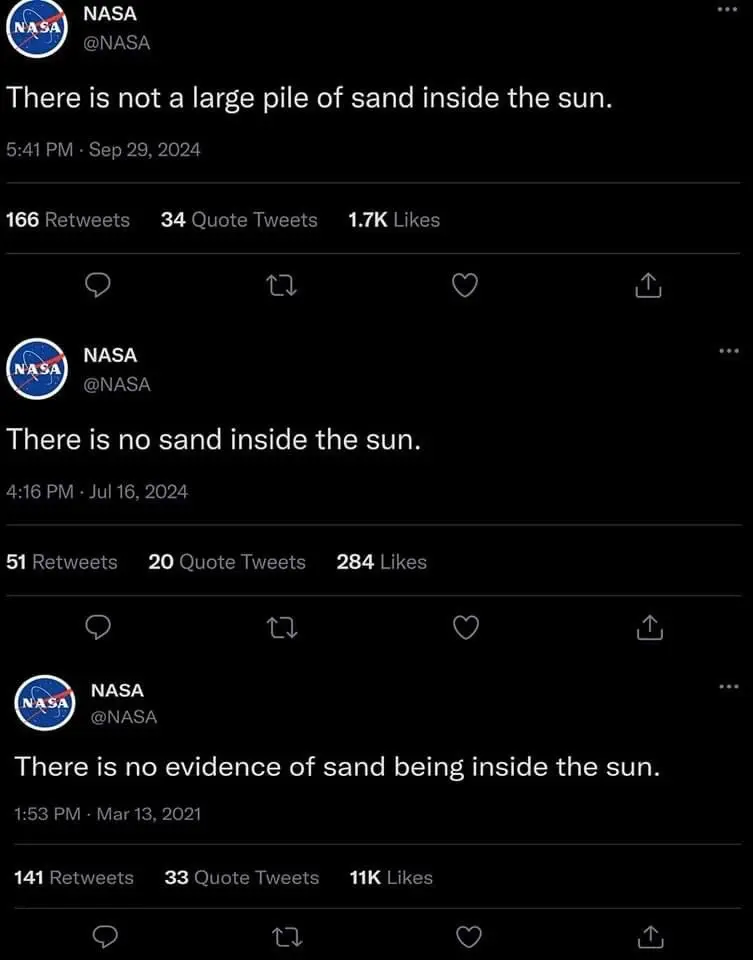Reply to the "no sand inside the sun" tweet
The height and width of the screenshot is (960, 753).
click(96, 628)
